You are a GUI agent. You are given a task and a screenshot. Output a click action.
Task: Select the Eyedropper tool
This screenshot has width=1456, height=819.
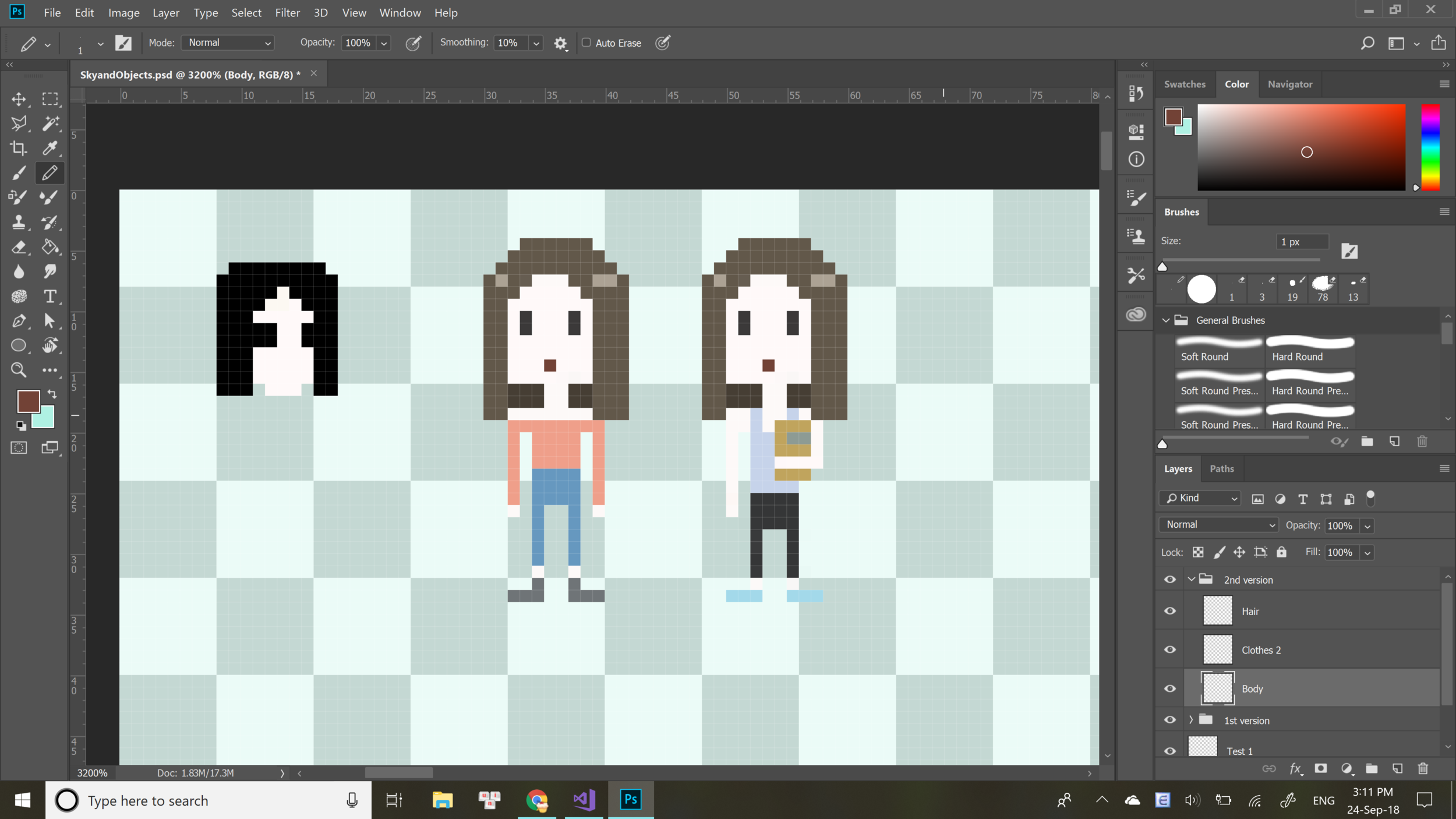click(x=50, y=148)
